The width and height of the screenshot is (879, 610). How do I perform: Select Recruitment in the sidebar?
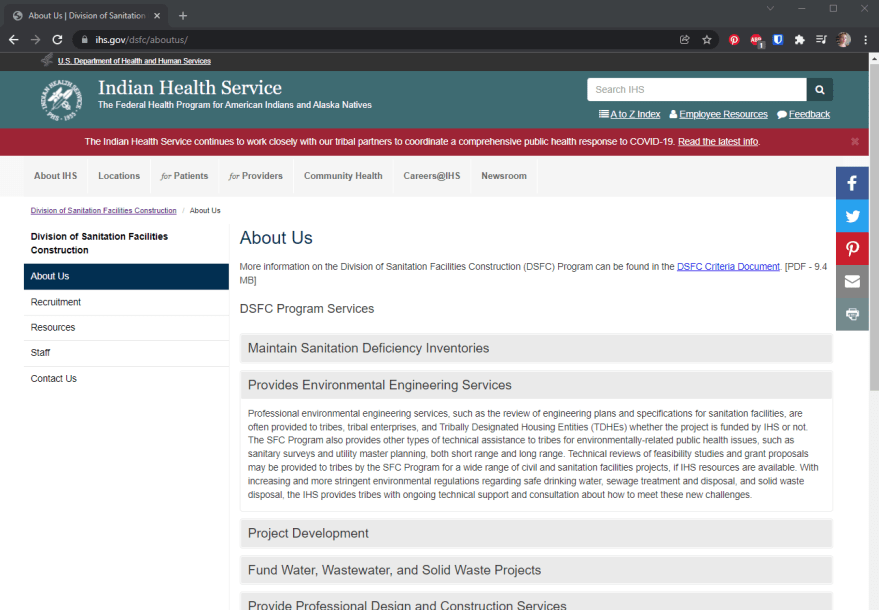56,302
